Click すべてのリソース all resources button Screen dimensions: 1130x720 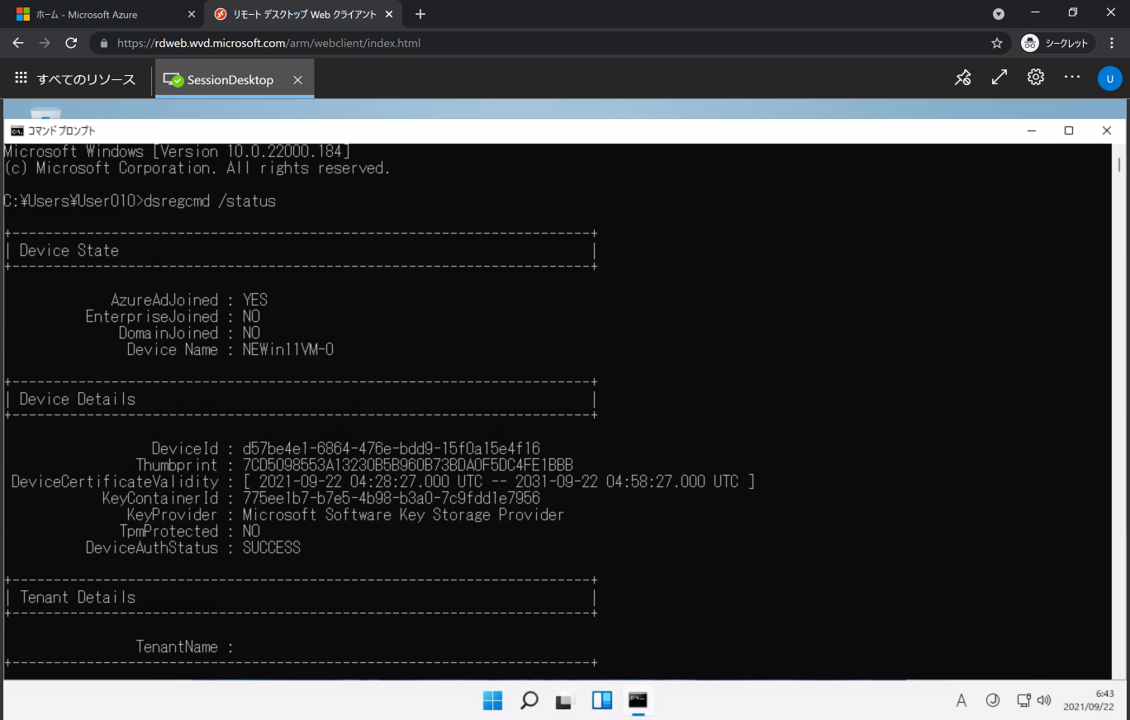click(75, 79)
